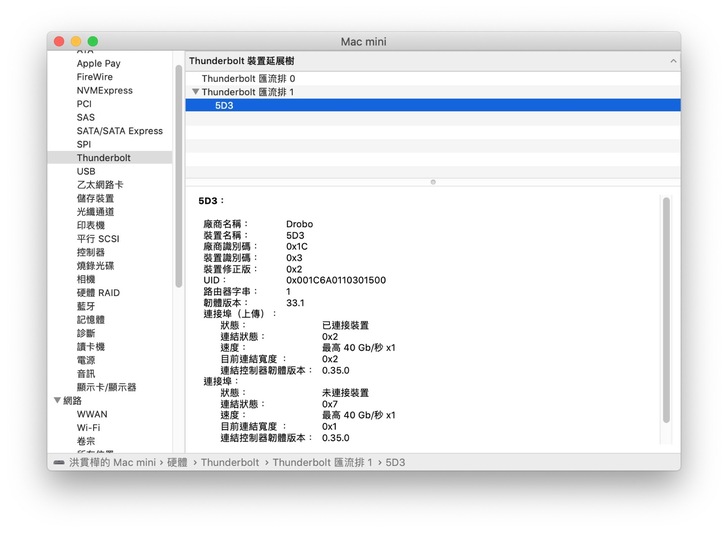Select 顯示卡/顯示器 in sidebar

click(x=106, y=387)
